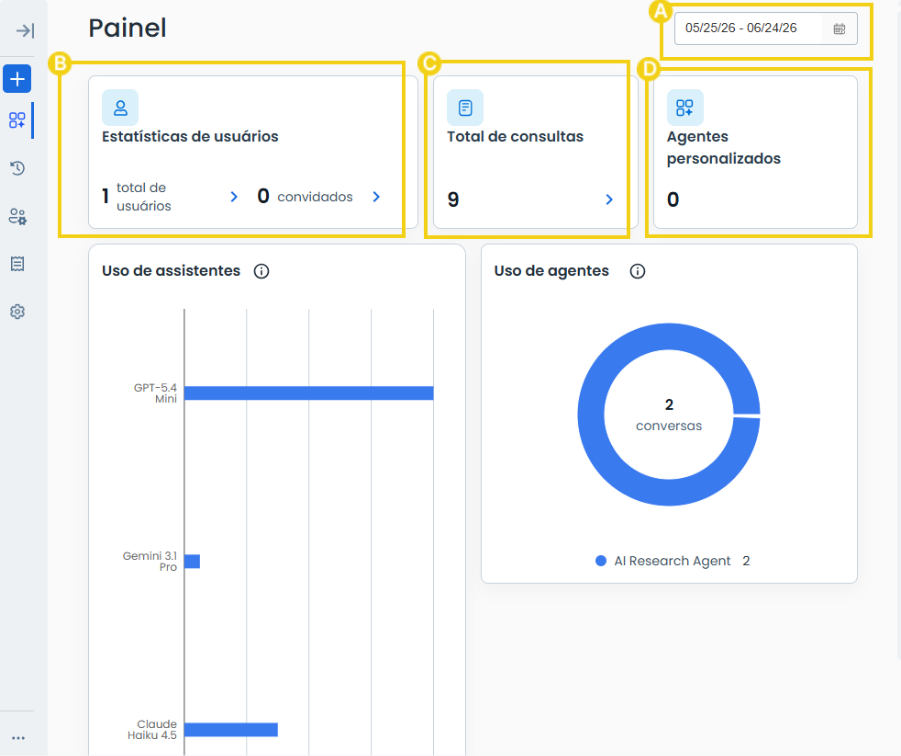Show info tooltip for Uso de agentes
Image resolution: width=901 pixels, height=756 pixels.
point(637,271)
